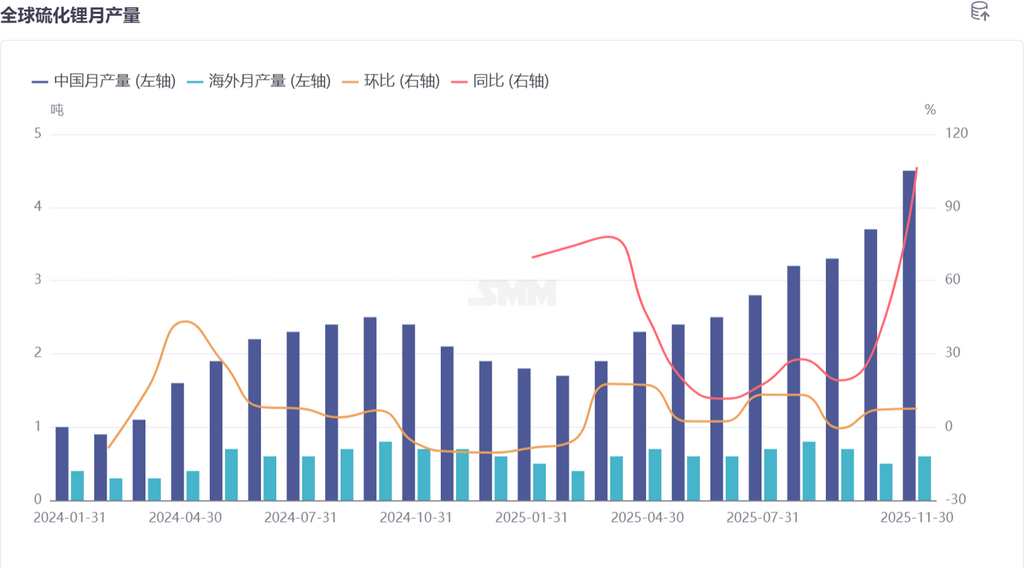
Task: Click the orange 环比 legend line marker
Action: (351, 81)
